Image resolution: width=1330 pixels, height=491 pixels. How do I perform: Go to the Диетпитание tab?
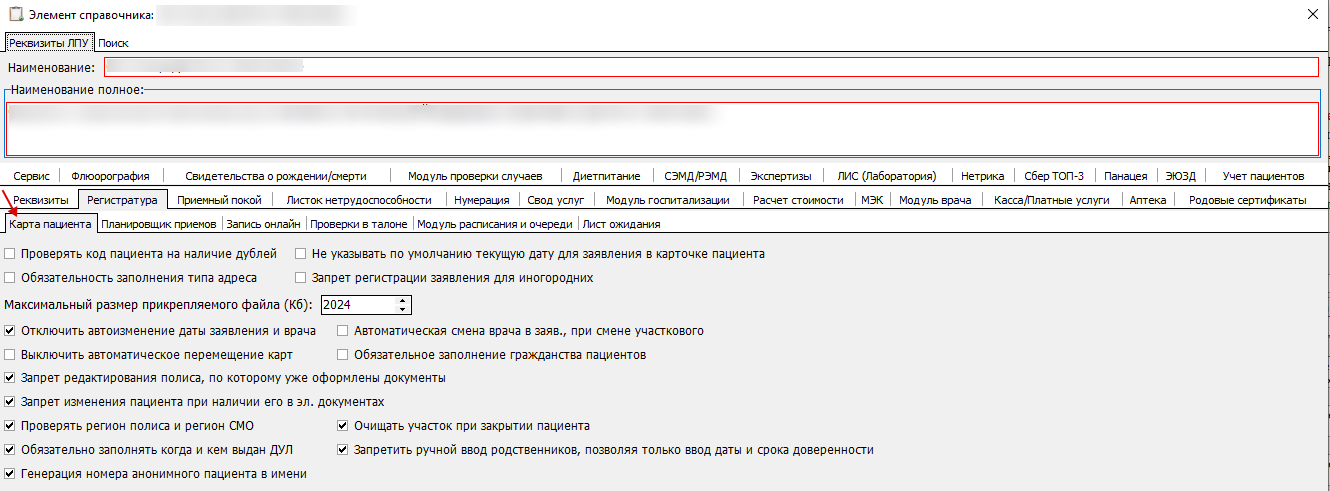click(606, 176)
